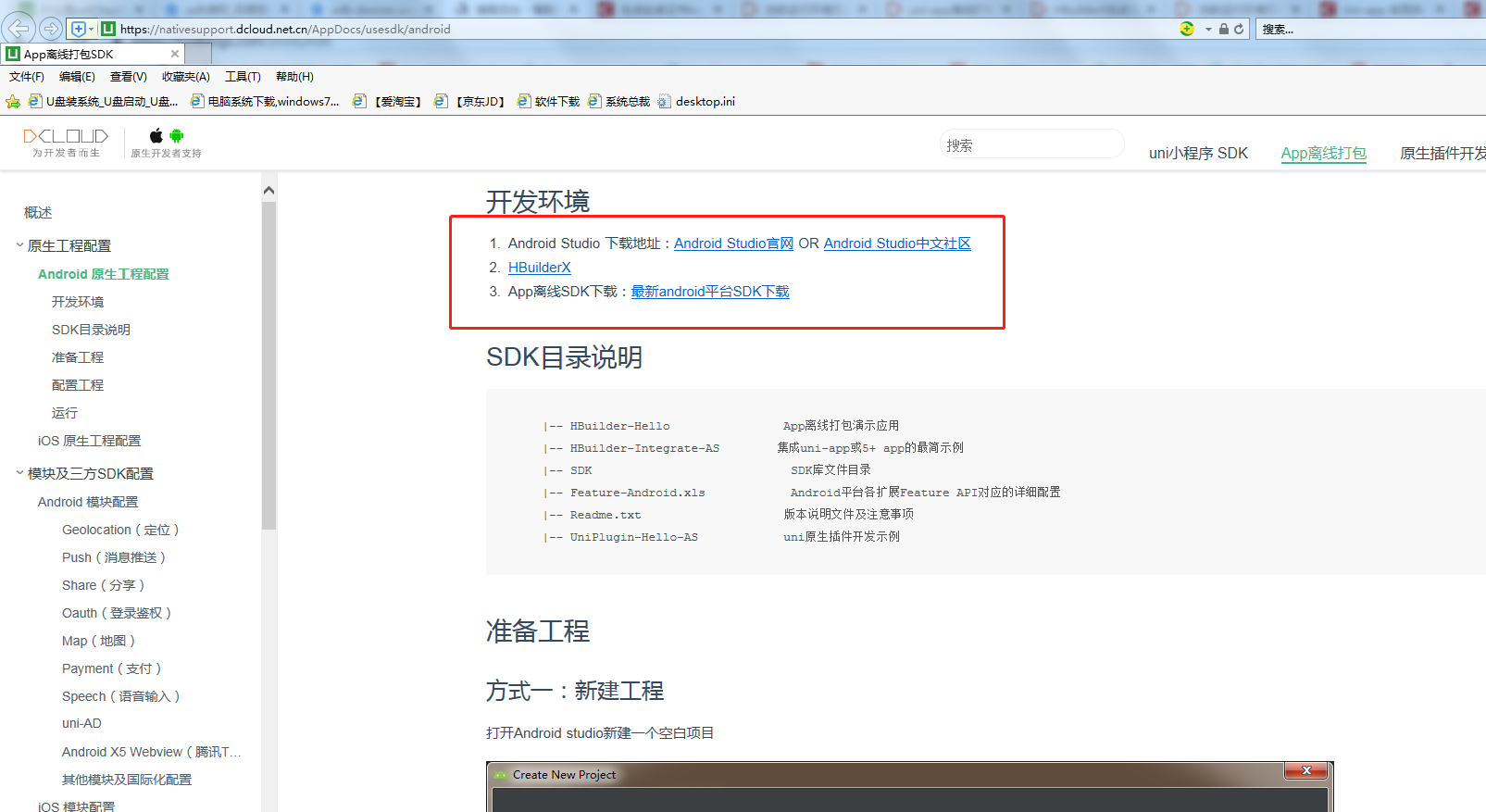Click the green site icon in address bar
The image size is (1486, 812).
(108, 29)
